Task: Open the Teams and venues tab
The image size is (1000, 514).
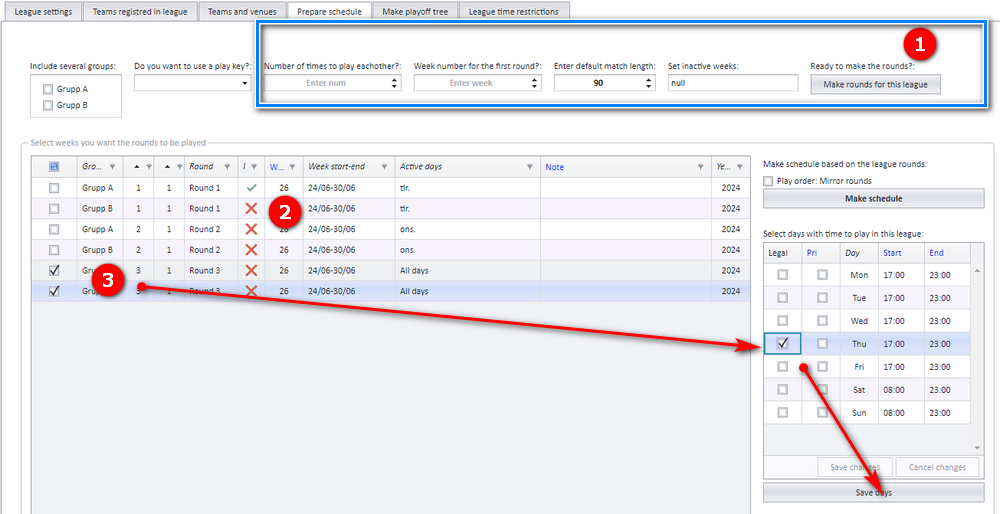Action: 242,11
